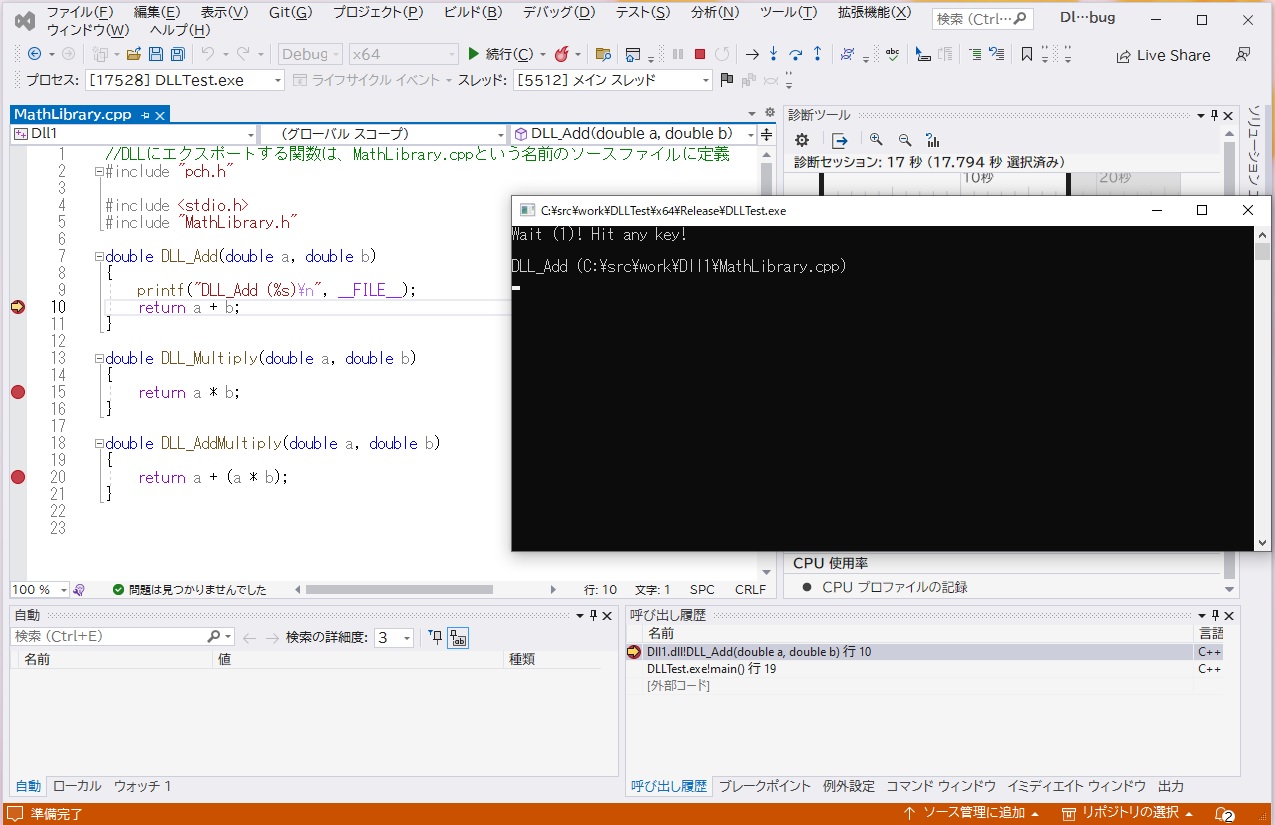Screen dimensions: 1275x825
Task: Toggle the highlighted view button in Autos toolbar
Action: coord(458,637)
